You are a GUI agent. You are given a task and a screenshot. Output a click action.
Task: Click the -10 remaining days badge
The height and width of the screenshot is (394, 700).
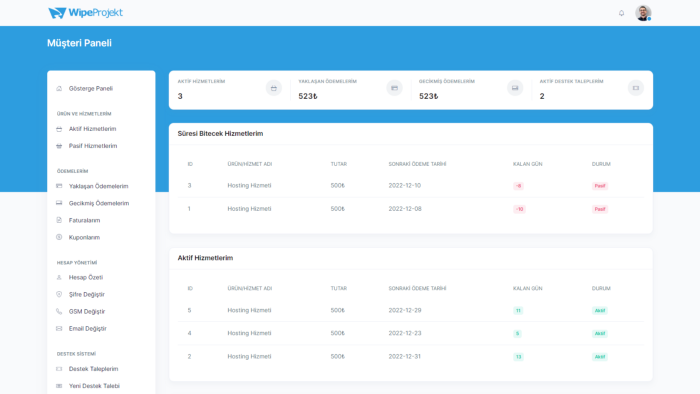(x=519, y=209)
